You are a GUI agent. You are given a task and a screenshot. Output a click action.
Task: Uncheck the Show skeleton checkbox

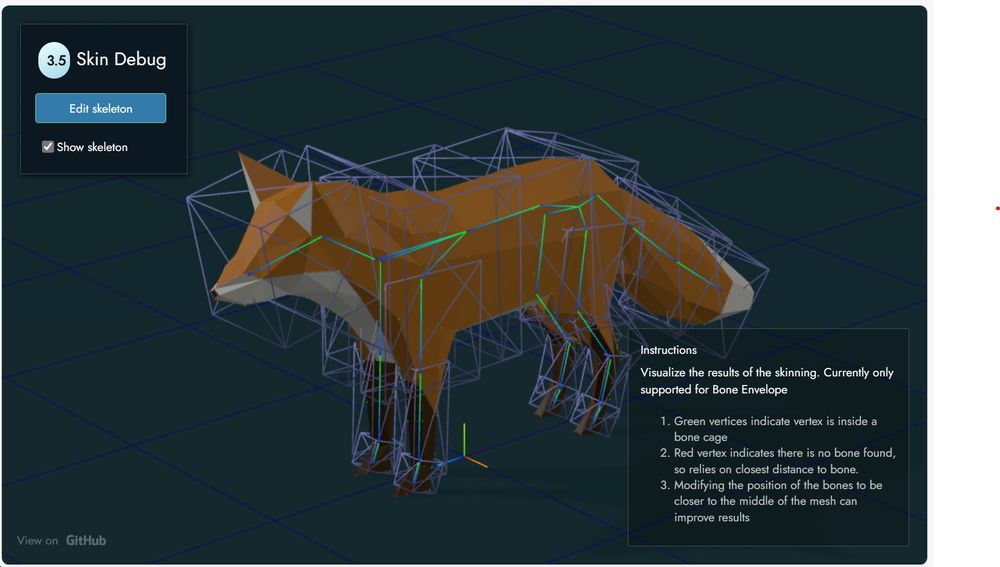click(48, 147)
